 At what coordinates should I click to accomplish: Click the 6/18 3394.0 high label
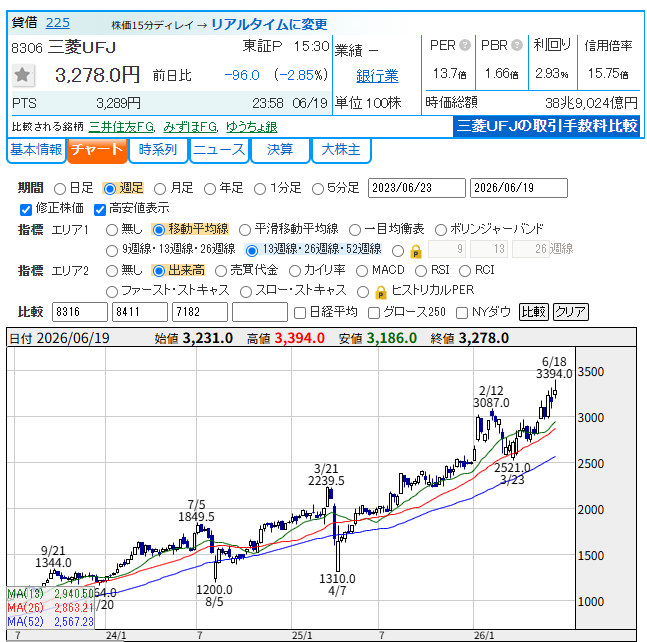(554, 368)
